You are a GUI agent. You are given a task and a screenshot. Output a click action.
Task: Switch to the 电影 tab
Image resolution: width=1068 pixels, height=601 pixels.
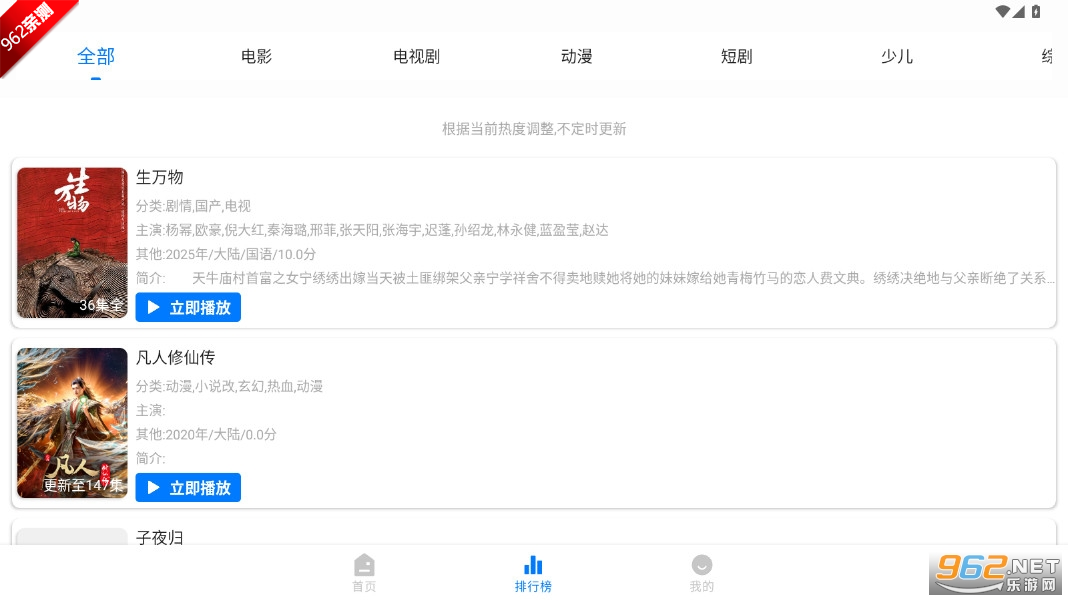[256, 57]
